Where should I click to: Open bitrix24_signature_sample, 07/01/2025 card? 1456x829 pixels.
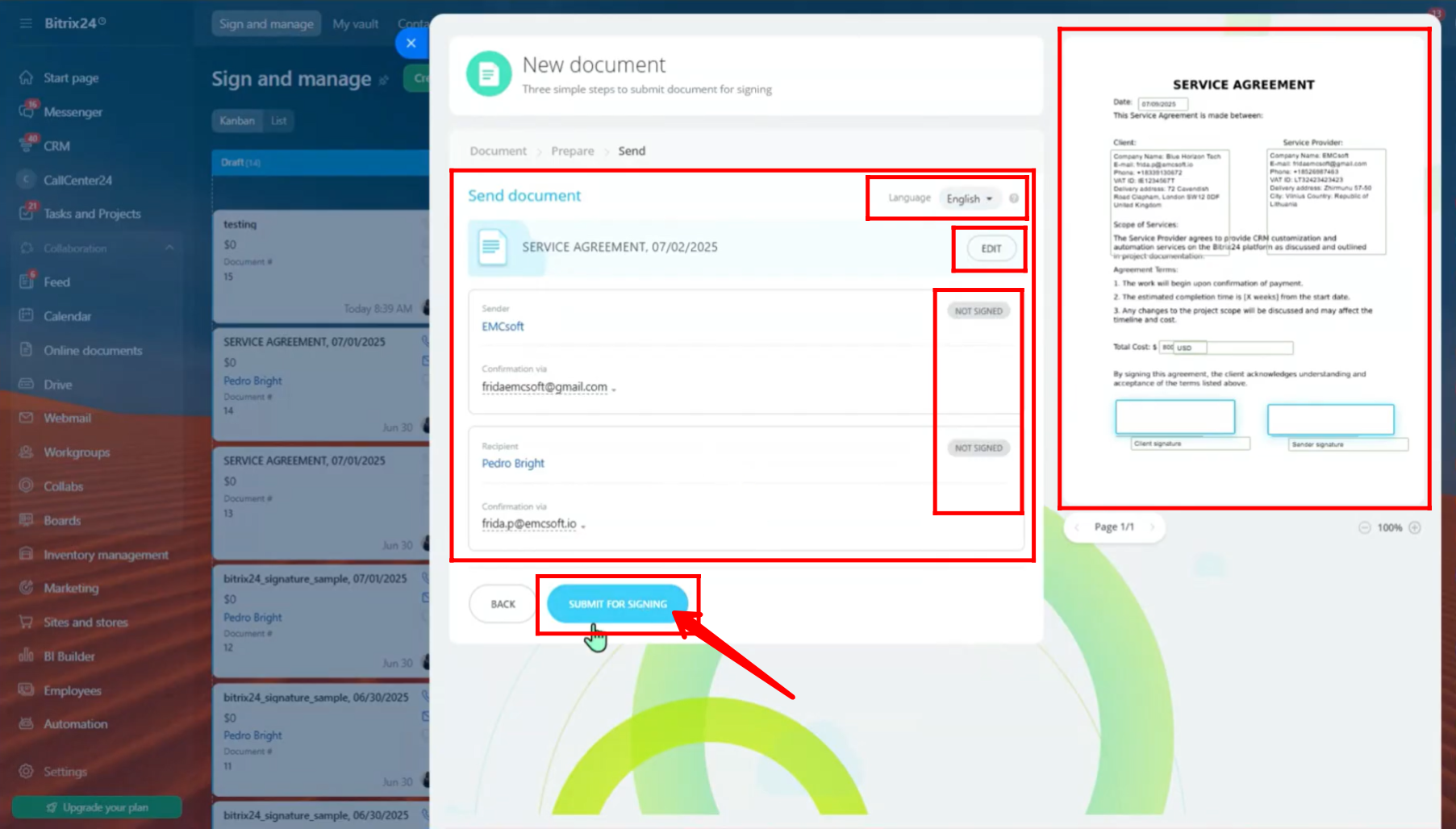coord(320,619)
